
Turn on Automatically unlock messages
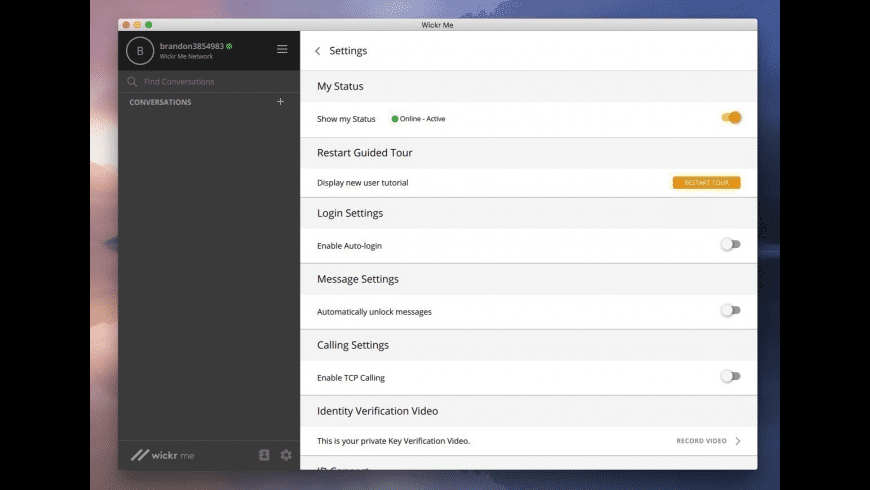731,310
